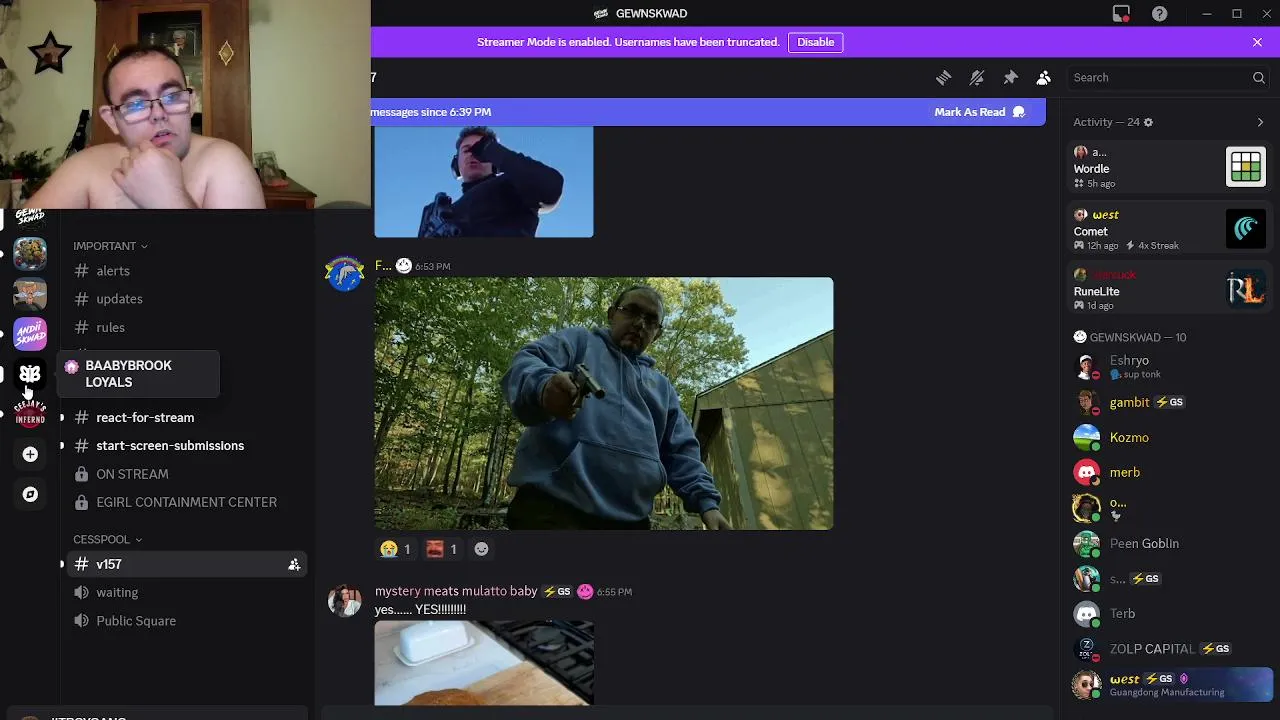1280x720 pixels.
Task: Open pinned messages pin icon
Action: [1010, 77]
